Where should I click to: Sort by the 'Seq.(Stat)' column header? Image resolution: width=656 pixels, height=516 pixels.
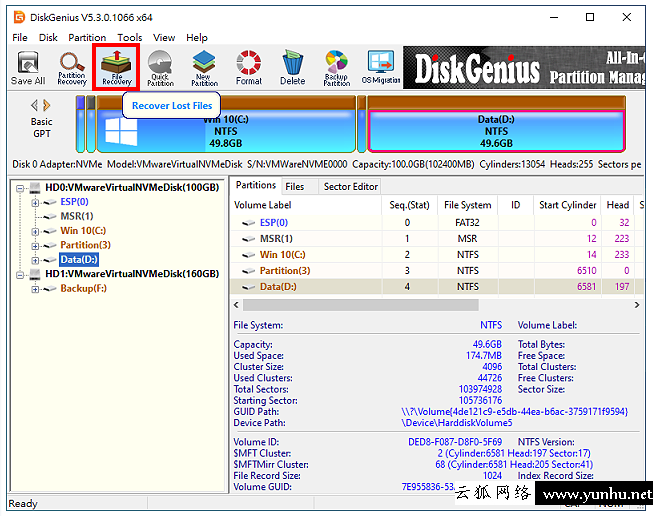point(409,205)
